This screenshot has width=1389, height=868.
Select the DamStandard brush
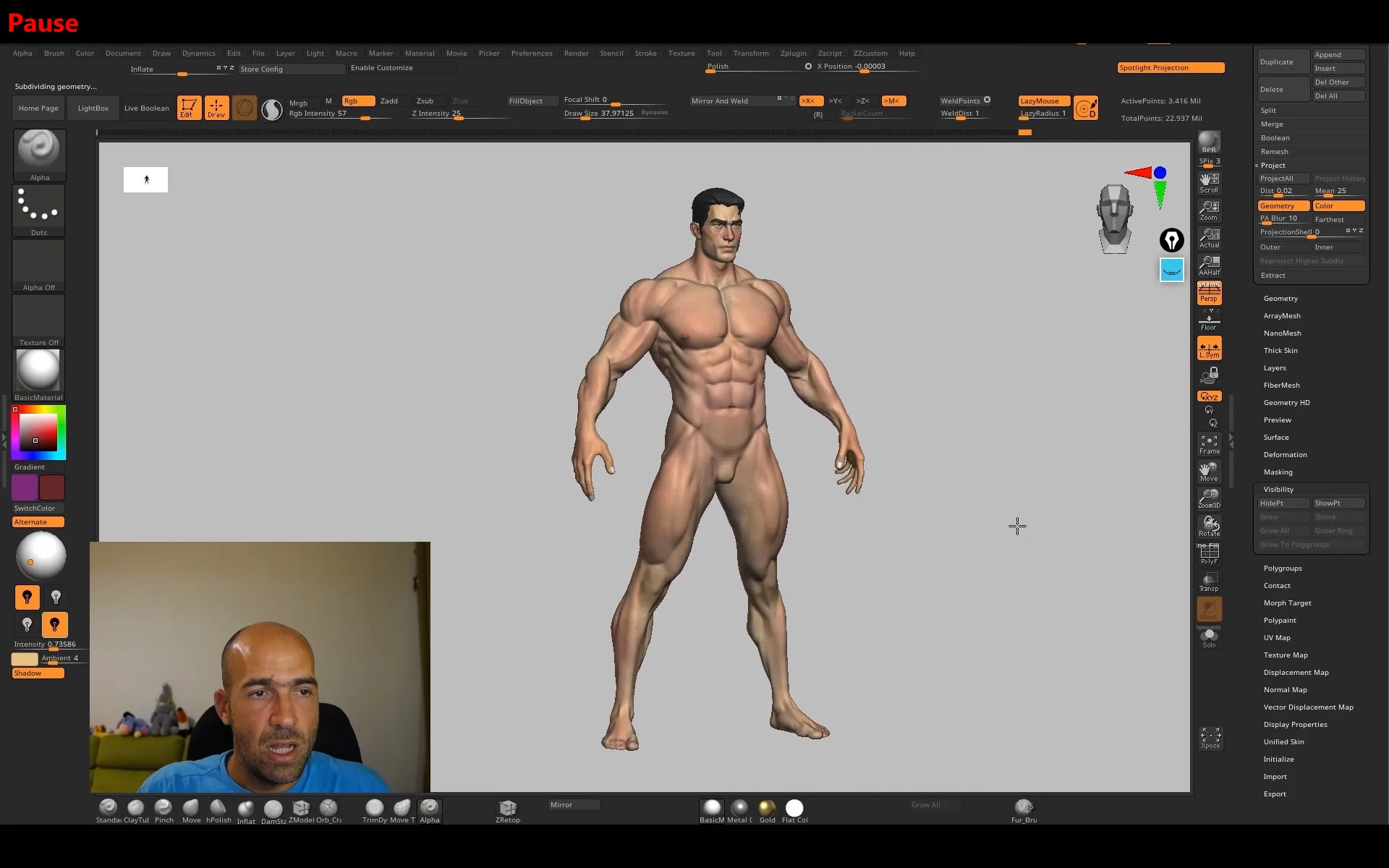coord(273,812)
